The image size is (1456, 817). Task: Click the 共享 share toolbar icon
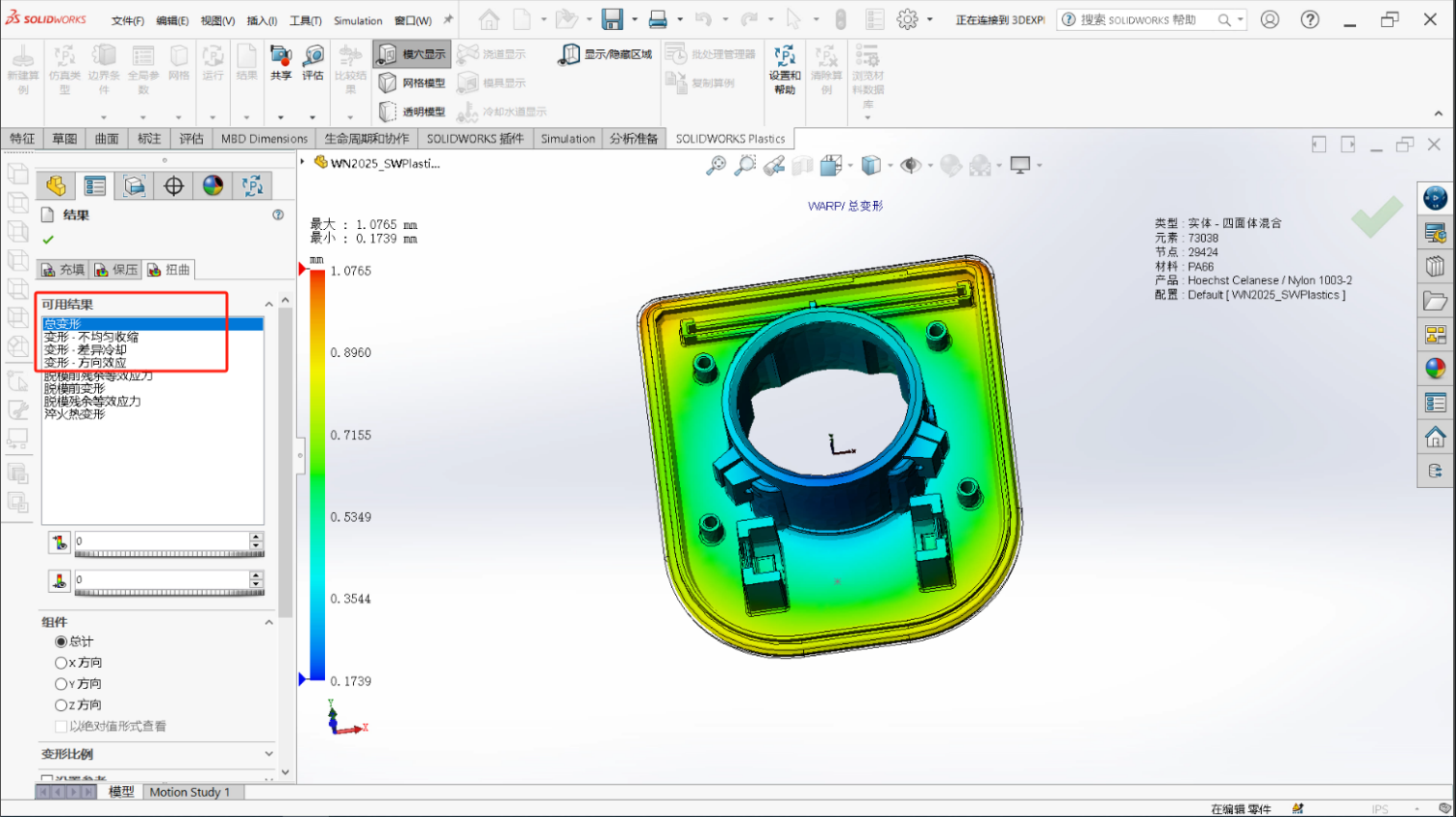pyautogui.click(x=281, y=63)
